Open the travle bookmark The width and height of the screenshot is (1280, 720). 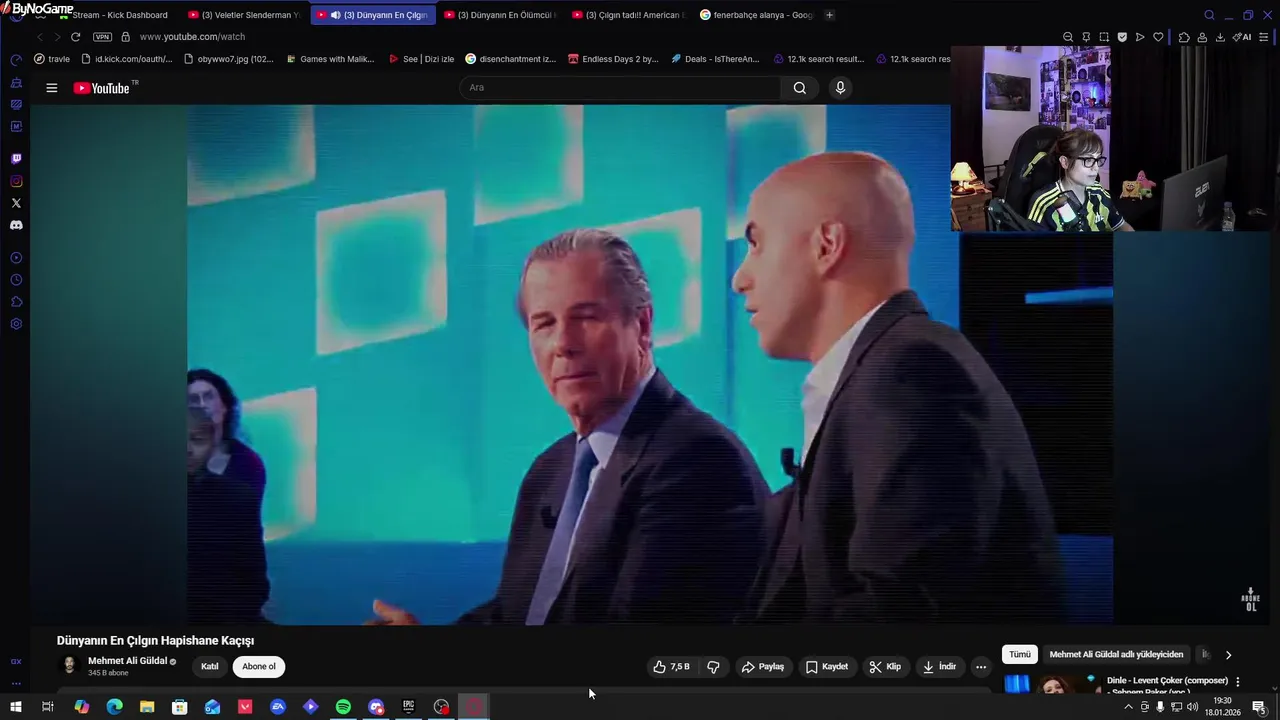[52, 59]
